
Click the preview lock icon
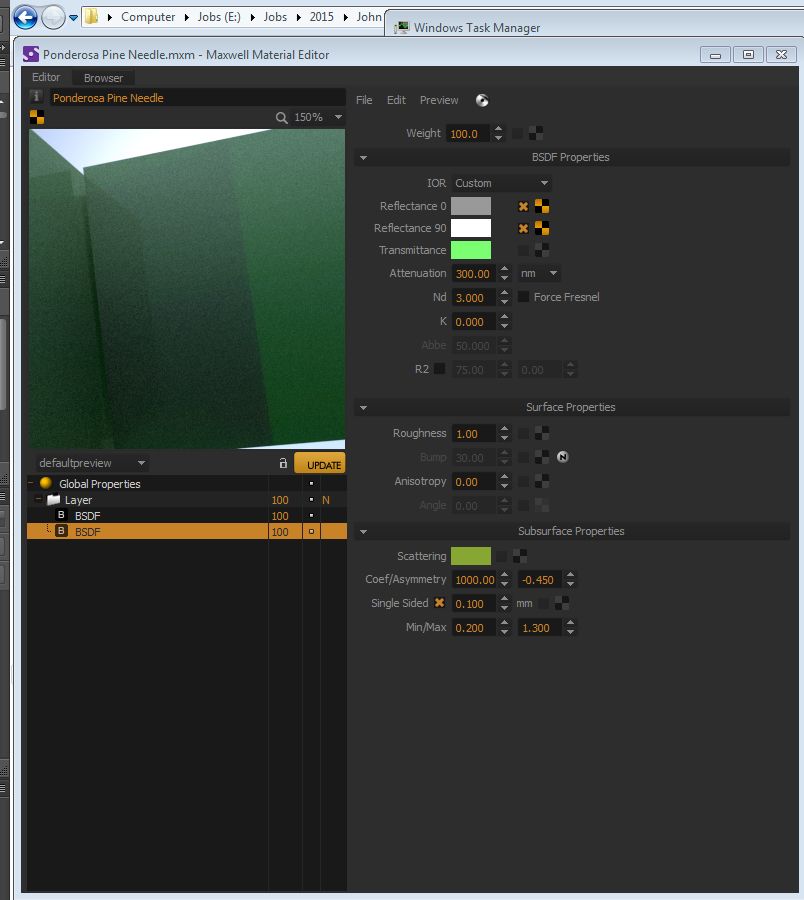click(283, 463)
